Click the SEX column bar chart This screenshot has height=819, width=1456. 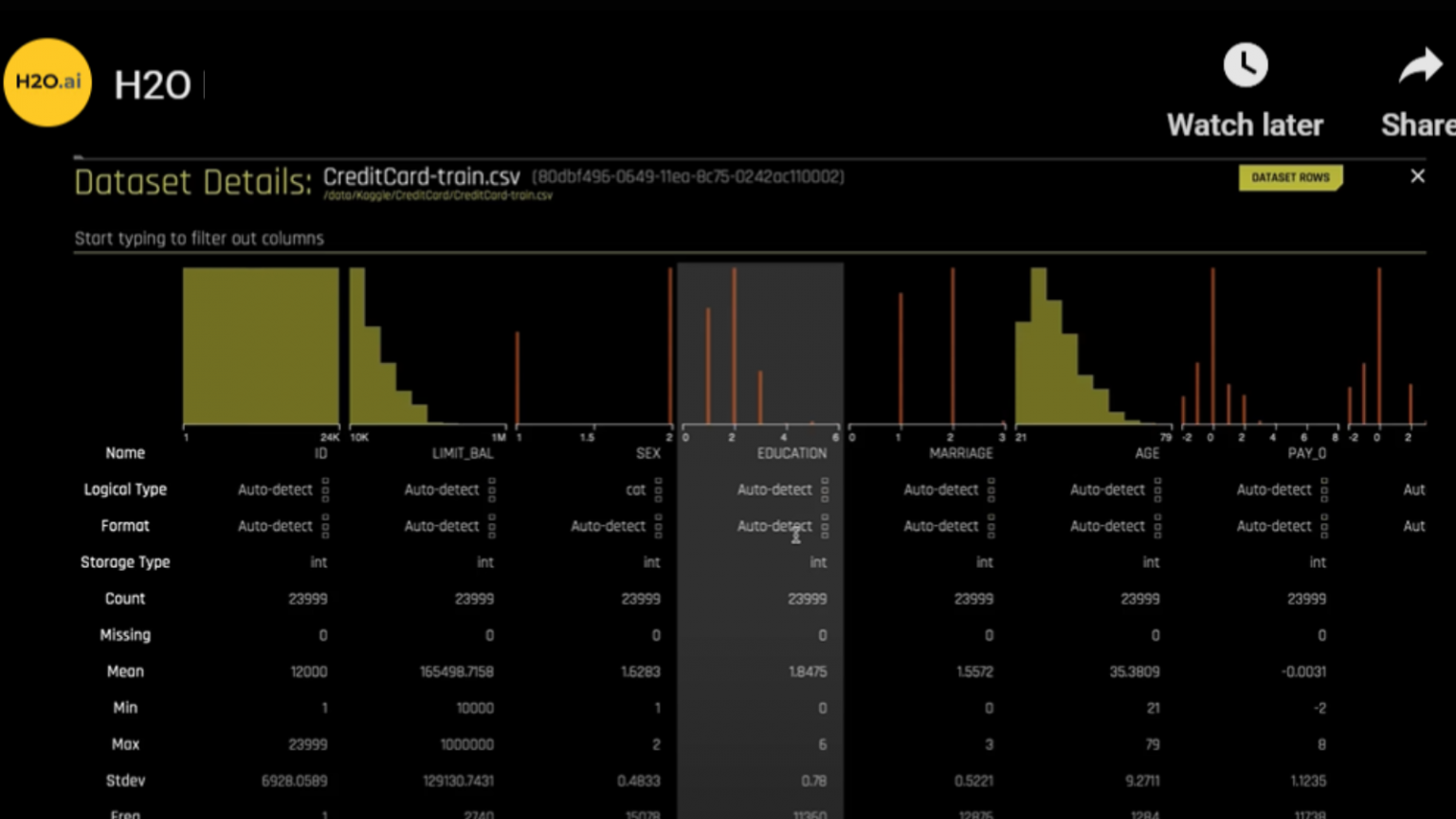[x=593, y=351]
